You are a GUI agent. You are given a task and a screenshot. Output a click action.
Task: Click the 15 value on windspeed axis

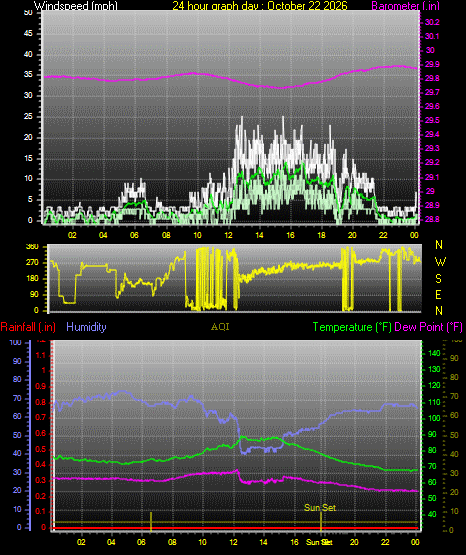(28, 158)
